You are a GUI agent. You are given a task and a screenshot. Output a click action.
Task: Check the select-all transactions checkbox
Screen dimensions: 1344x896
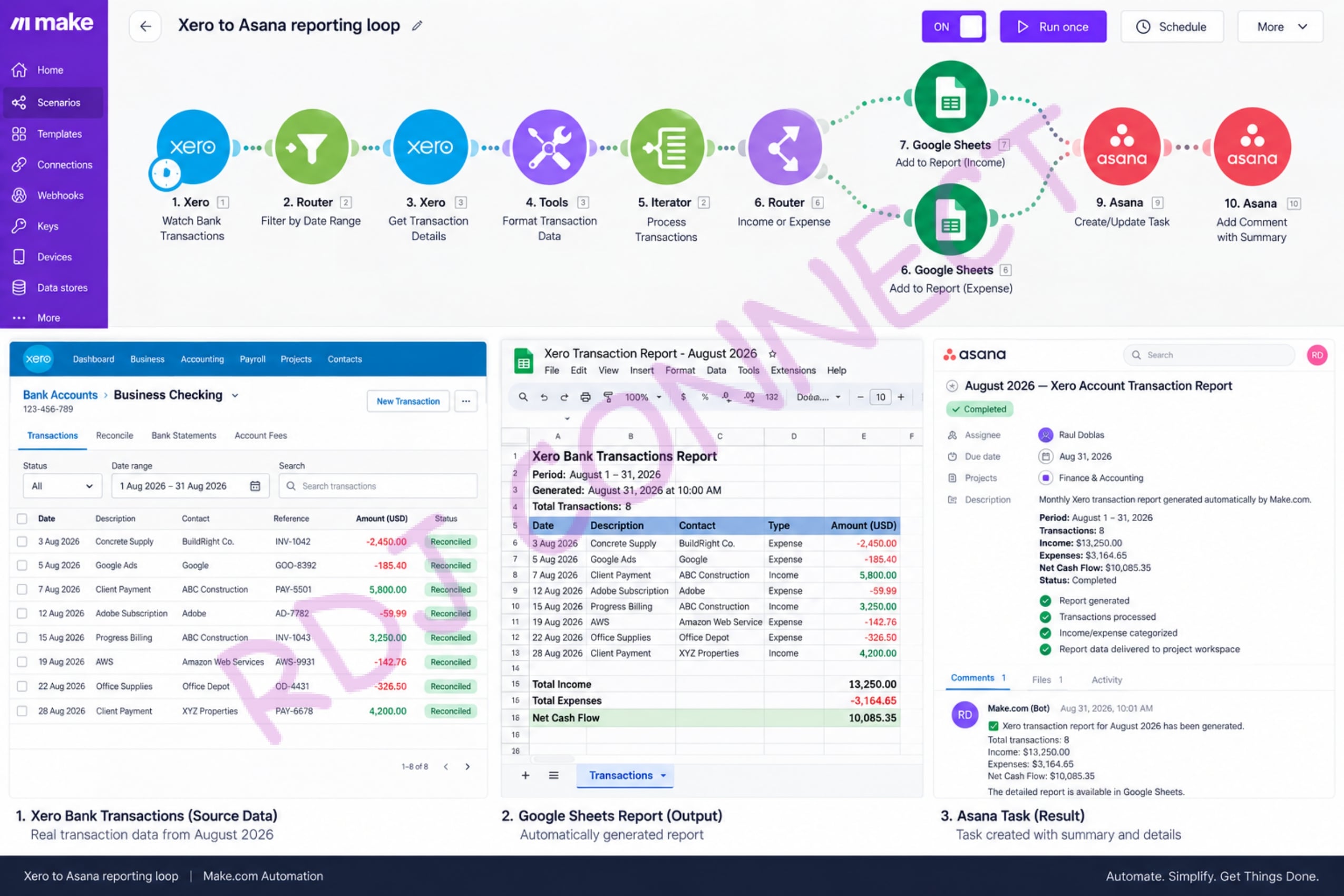22,519
